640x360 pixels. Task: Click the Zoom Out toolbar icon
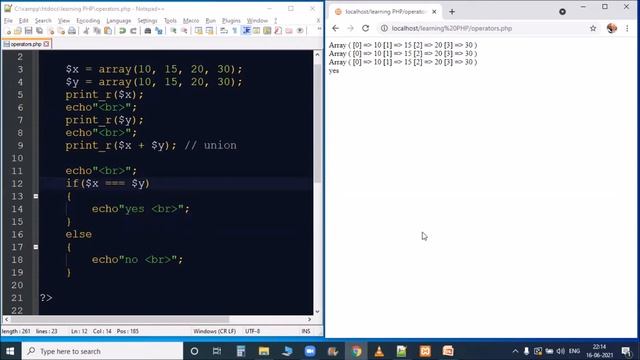tap(184, 31)
